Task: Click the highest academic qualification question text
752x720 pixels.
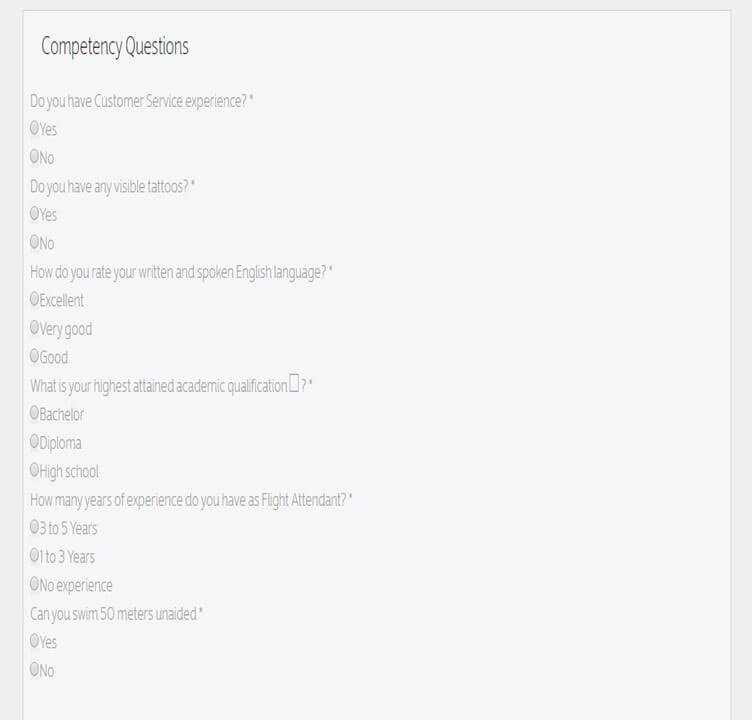Action: (x=158, y=386)
